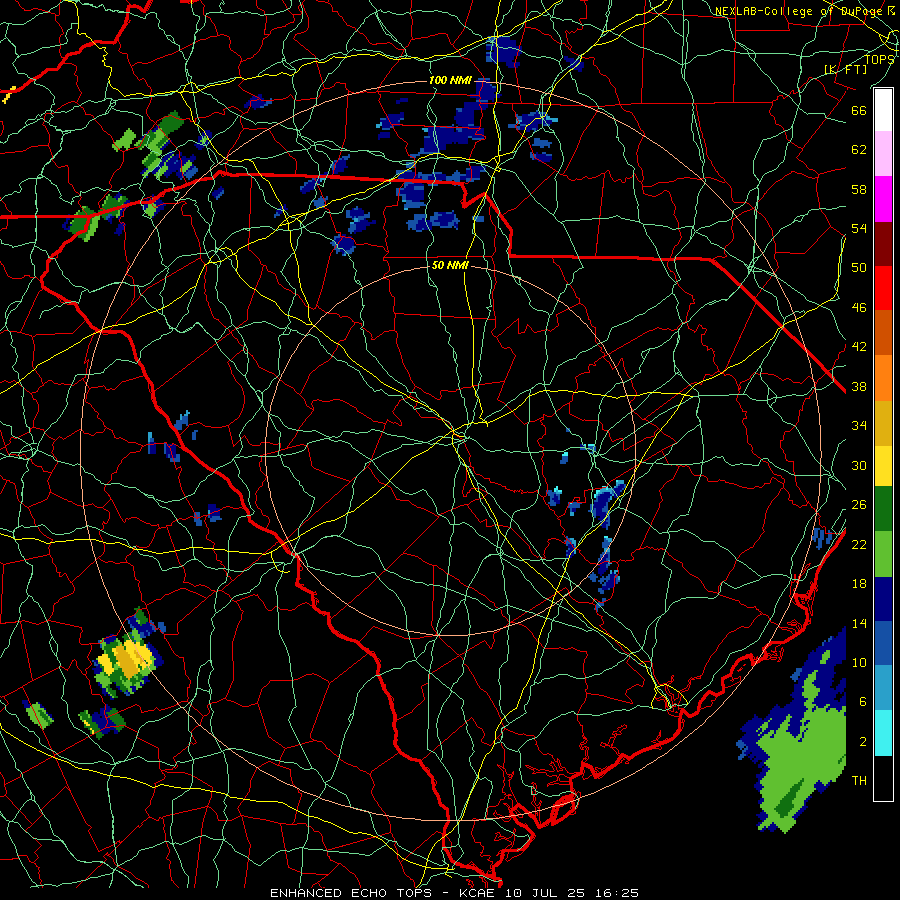Click the cyan legend swatch
This screenshot has height=900, width=900.
pos(883,733)
